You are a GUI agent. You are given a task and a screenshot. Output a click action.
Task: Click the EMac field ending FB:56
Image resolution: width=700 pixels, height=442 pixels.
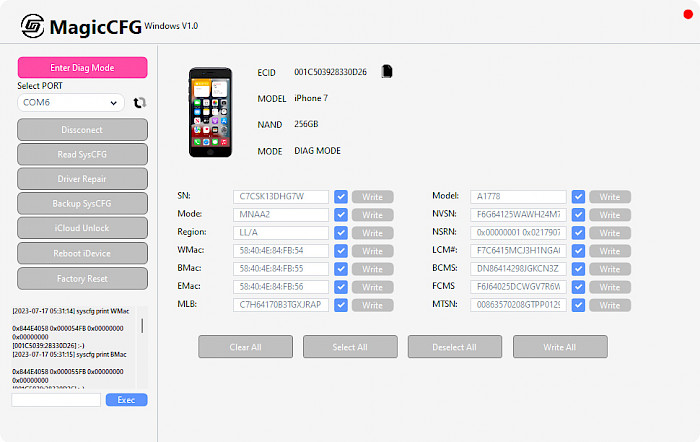tap(281, 287)
